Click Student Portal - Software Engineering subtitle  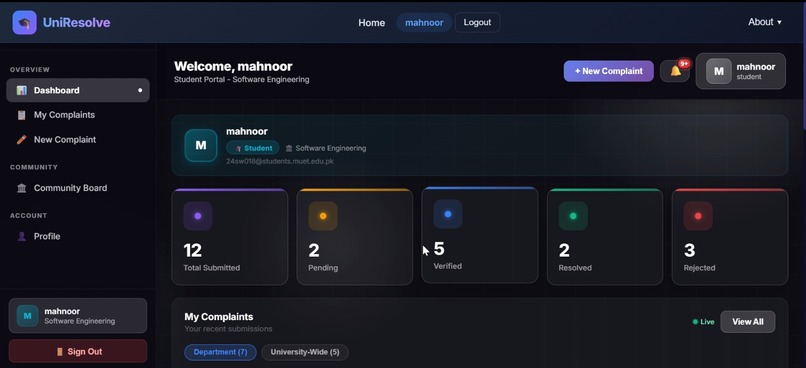pos(242,80)
